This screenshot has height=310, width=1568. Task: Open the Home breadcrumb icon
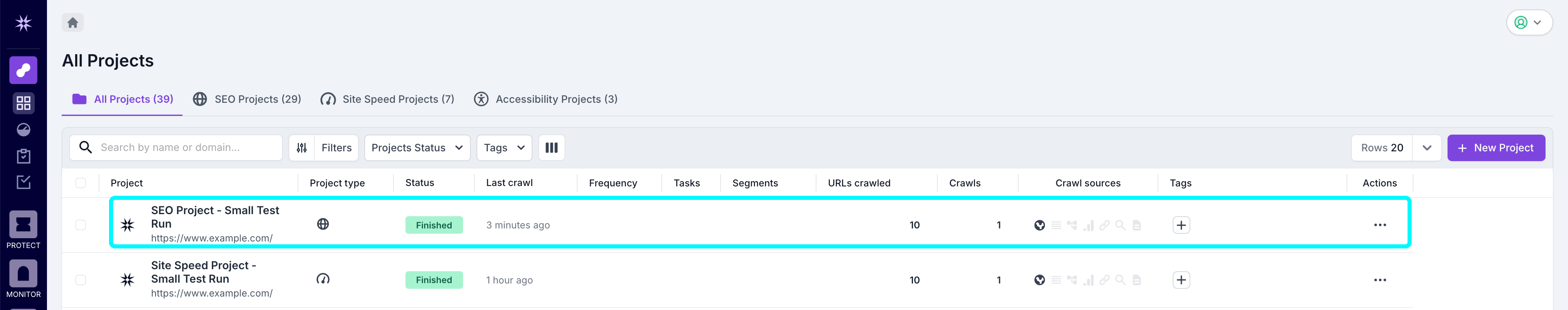[72, 22]
